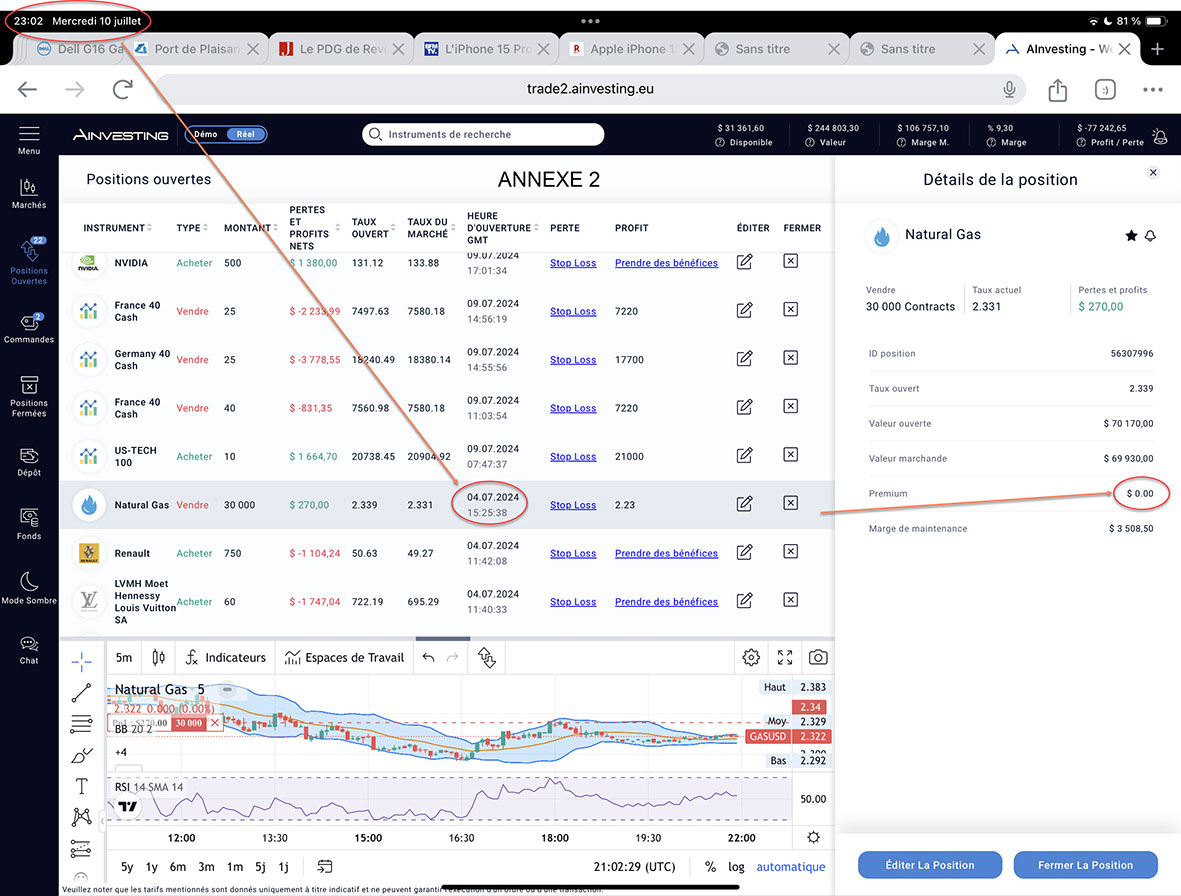Toggle the Démo/Réel account switch
Viewport: 1181px width, 896px height.
click(x=226, y=134)
